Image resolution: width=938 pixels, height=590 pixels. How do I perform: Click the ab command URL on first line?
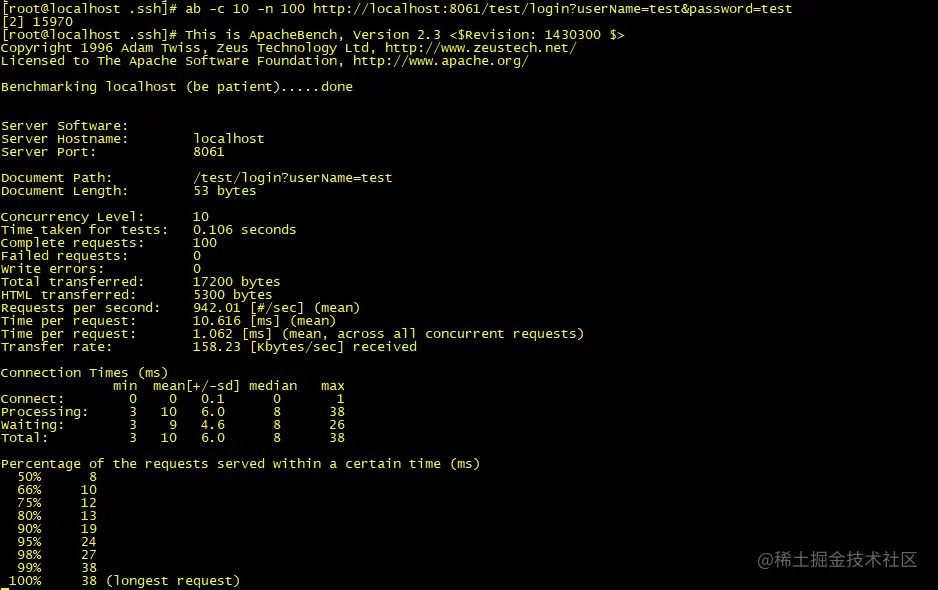tap(552, 9)
